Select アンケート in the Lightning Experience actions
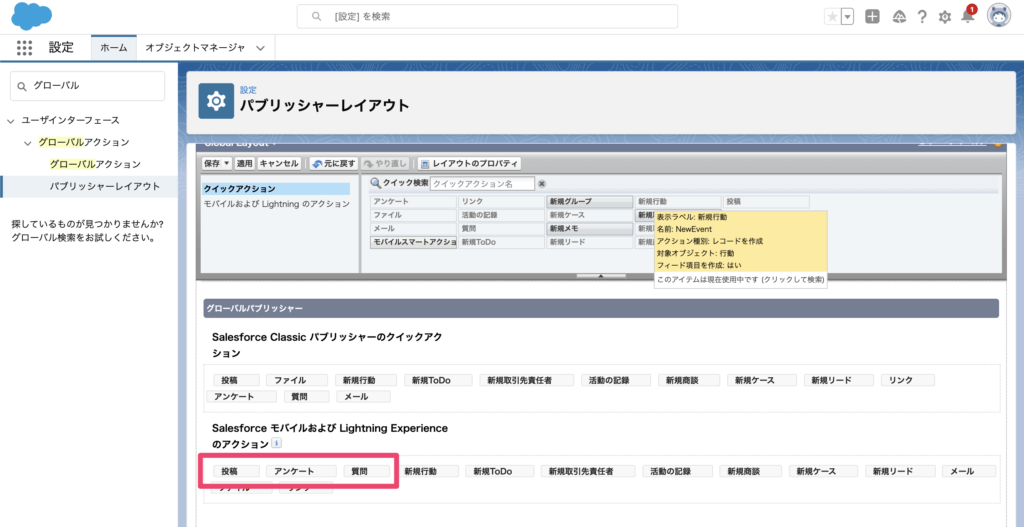Viewport: 1024px width, 527px height. tap(301, 471)
